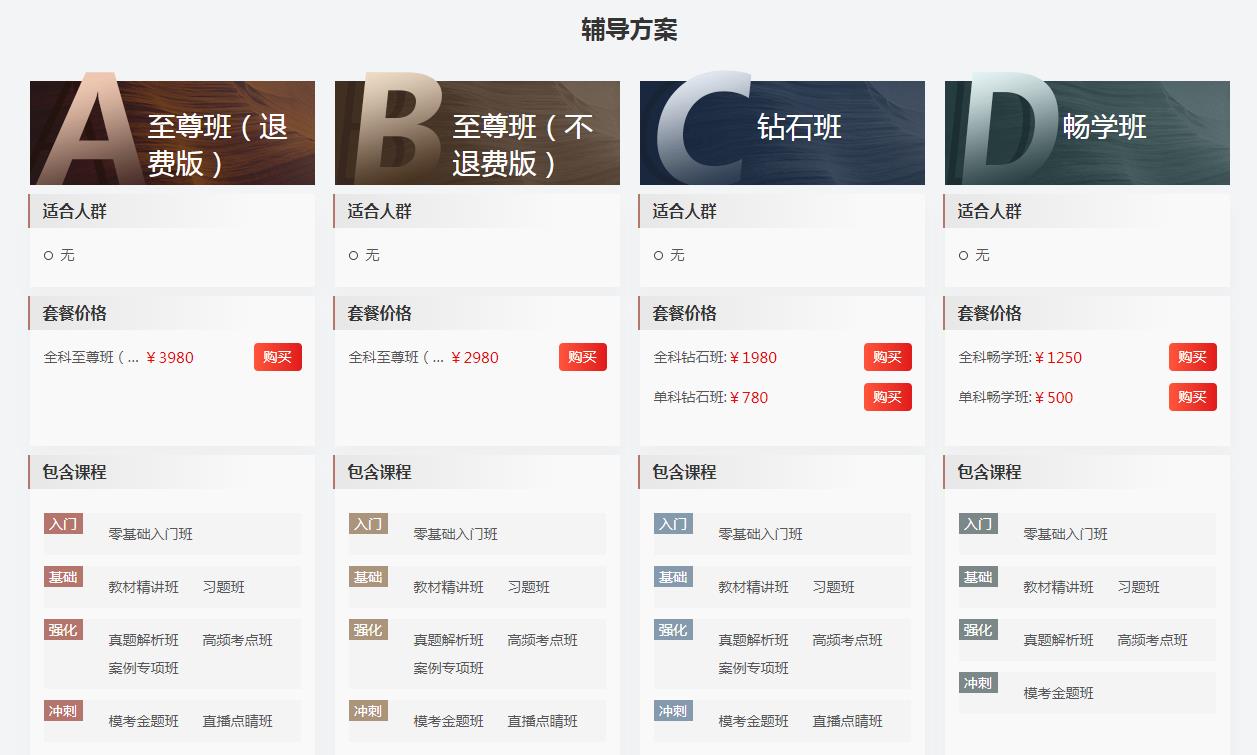The width and height of the screenshot is (1257, 755).
Task: Click 习题班 in plan A
Action: point(224,587)
